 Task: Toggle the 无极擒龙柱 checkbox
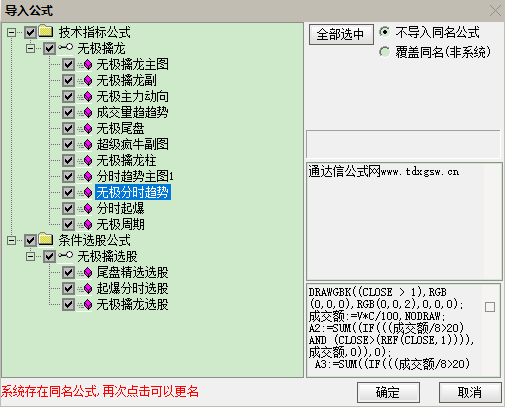(x=68, y=160)
